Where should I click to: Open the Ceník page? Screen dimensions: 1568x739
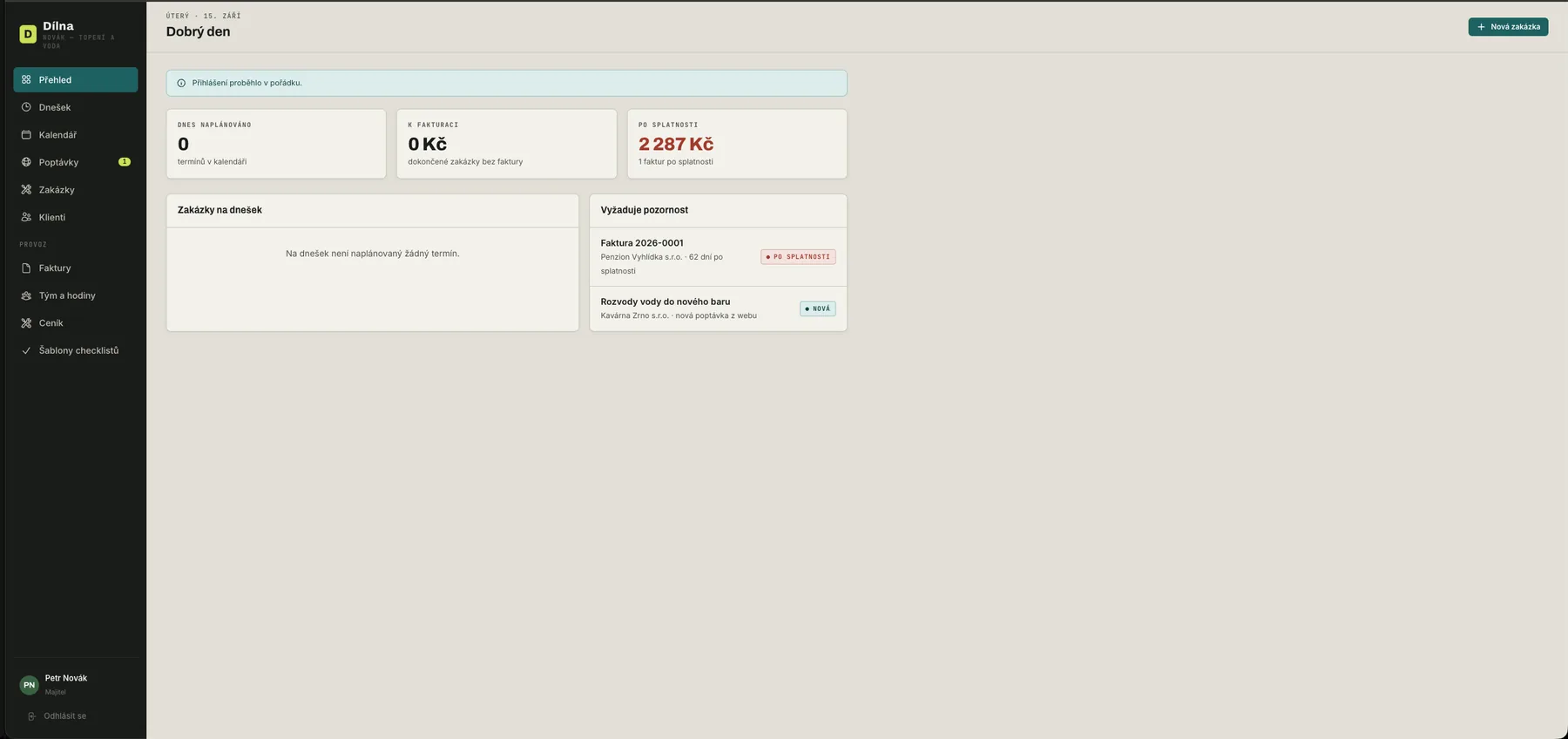pyautogui.click(x=76, y=323)
